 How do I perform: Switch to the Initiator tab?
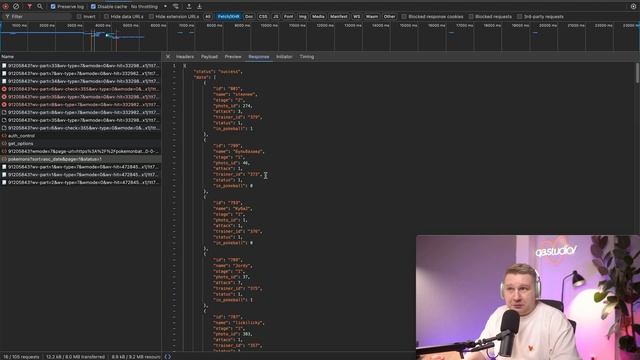click(x=284, y=57)
